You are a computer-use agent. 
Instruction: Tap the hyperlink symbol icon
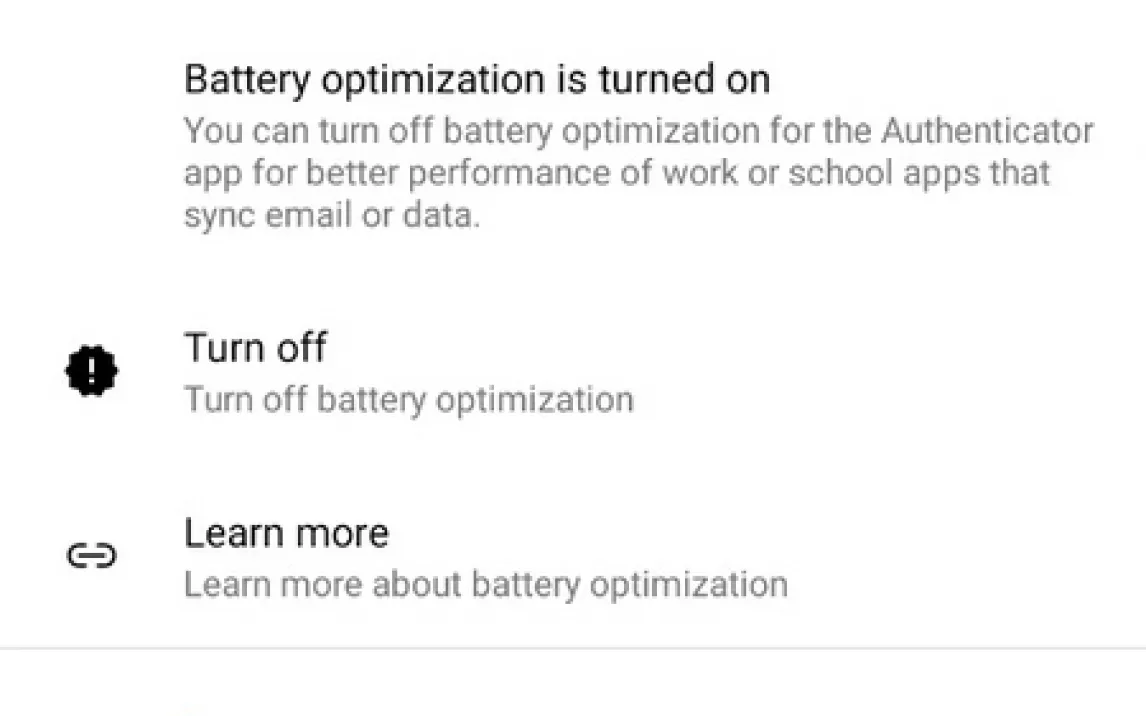click(x=91, y=556)
